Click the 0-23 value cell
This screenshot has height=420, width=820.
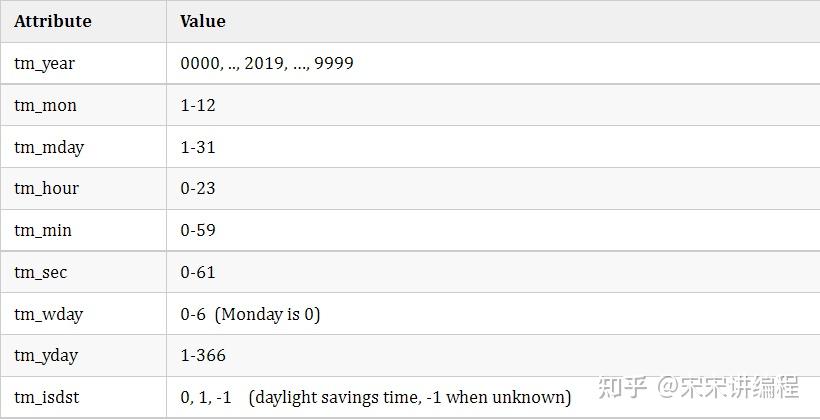pyautogui.click(x=198, y=188)
